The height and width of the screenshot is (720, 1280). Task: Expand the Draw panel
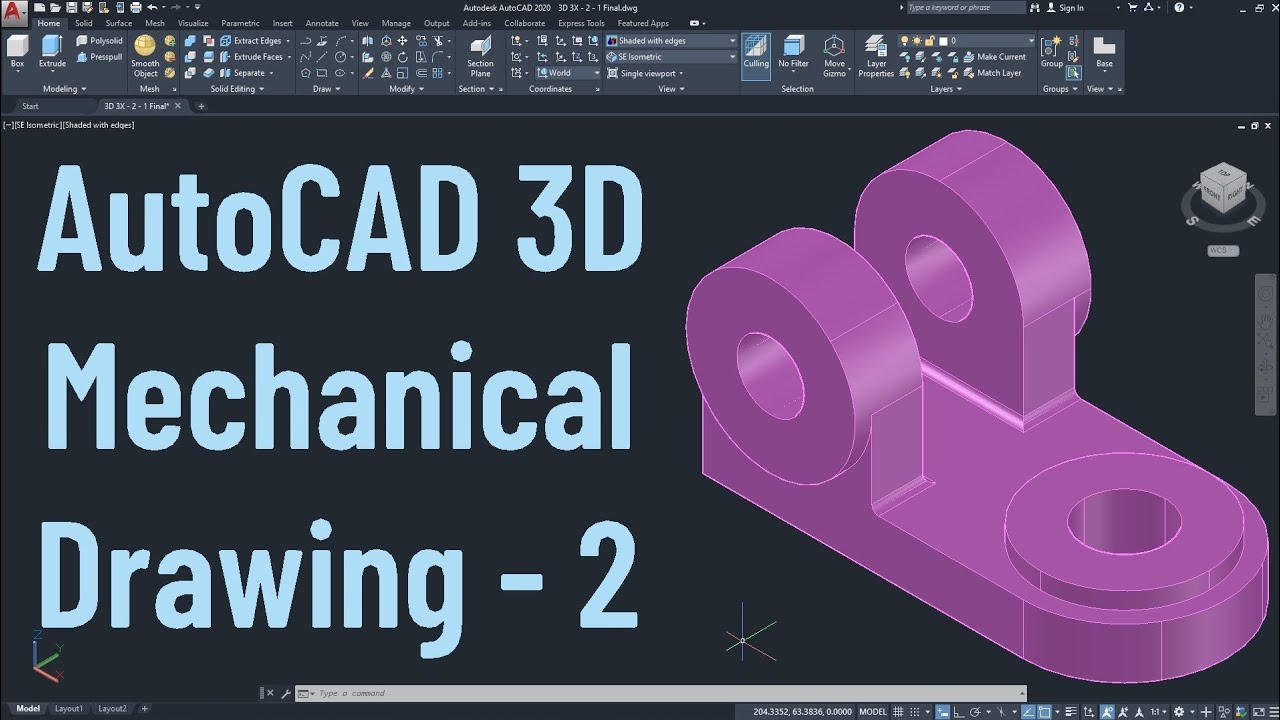point(326,89)
